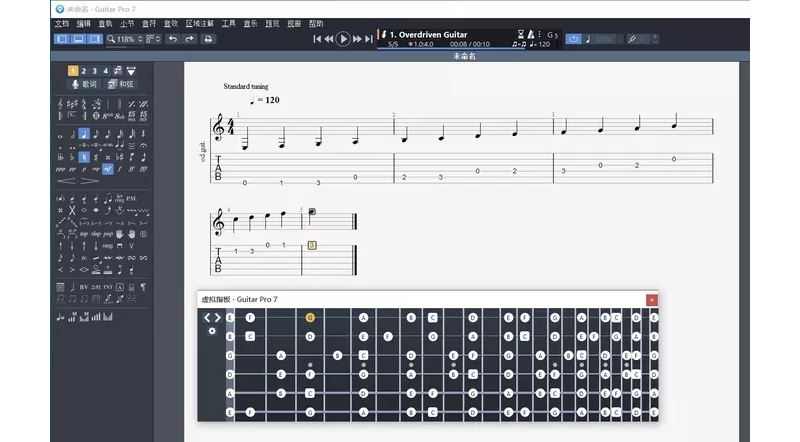Toggle the left edit palette panel button
Screen dimensions: 800x442
tap(62, 39)
